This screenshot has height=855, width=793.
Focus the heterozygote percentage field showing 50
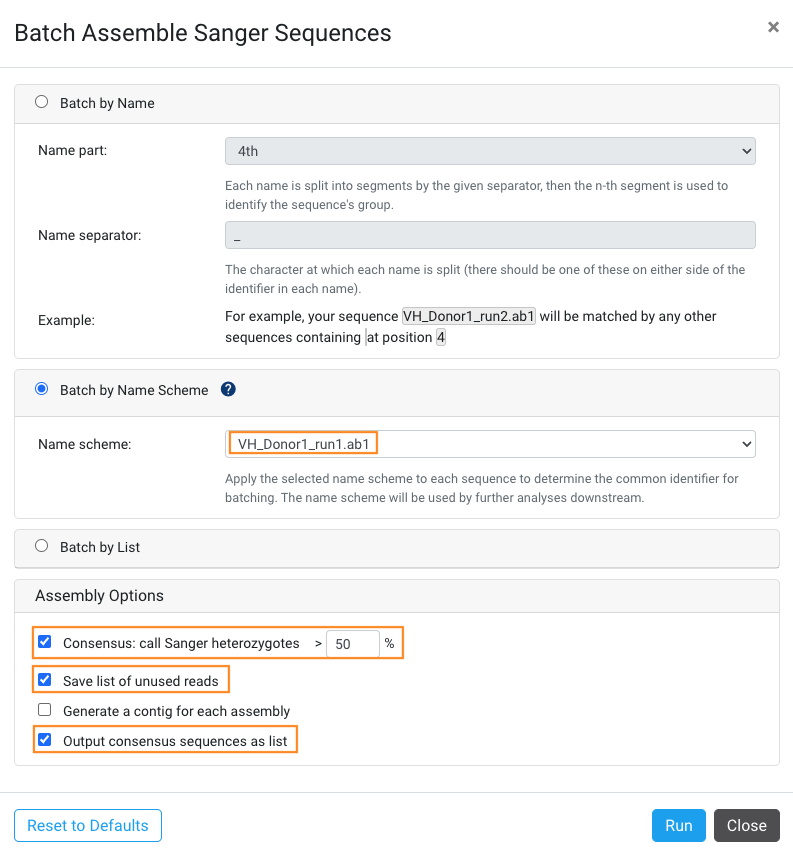(x=352, y=644)
